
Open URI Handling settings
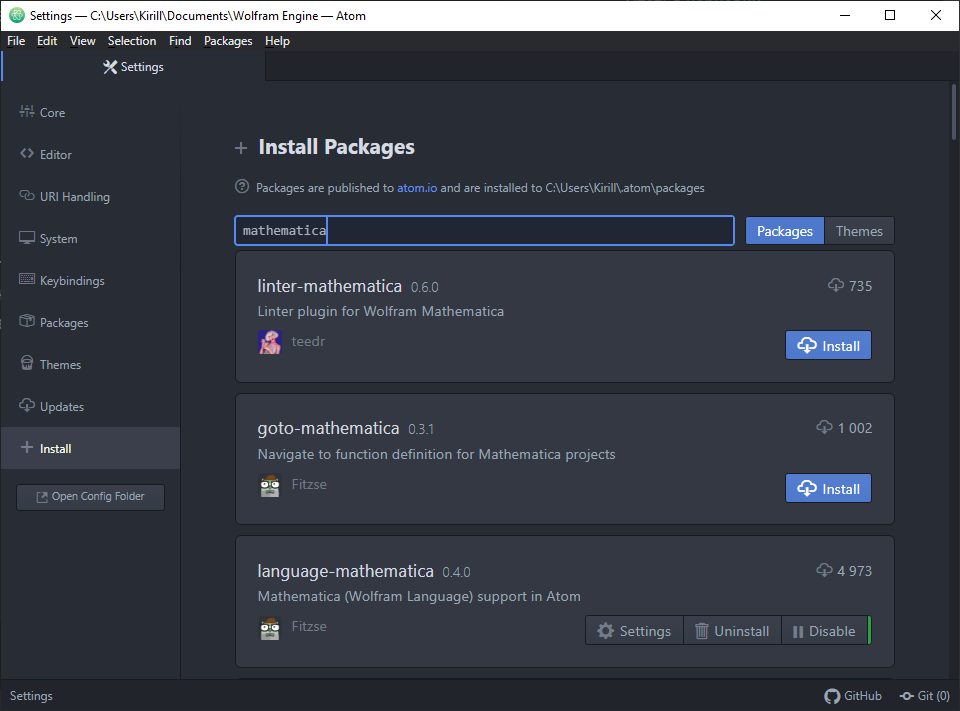pos(91,197)
